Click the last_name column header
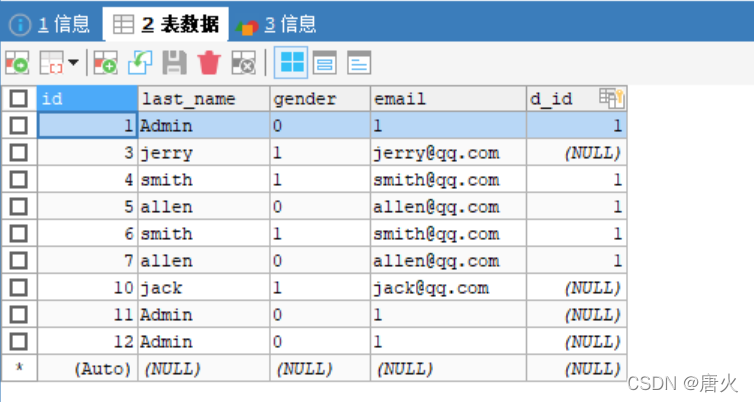This screenshot has height=402, width=754. coord(204,99)
